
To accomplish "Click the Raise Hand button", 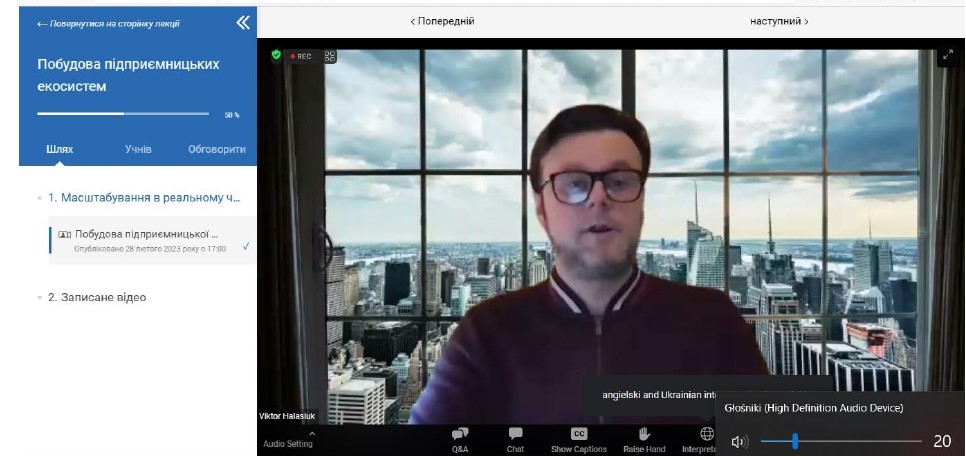I will 644,440.
